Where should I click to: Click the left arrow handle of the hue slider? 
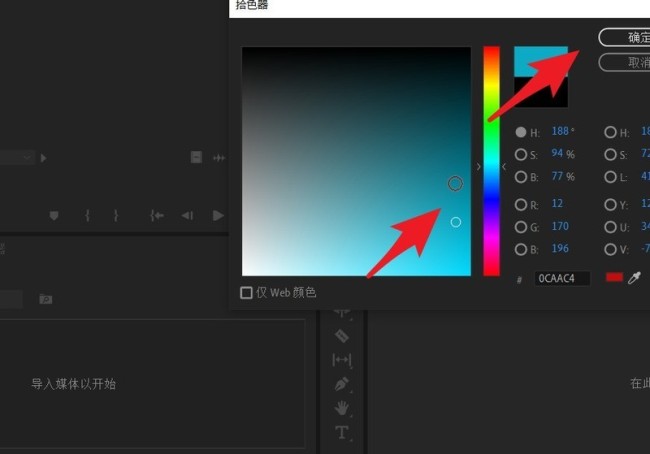(479, 167)
